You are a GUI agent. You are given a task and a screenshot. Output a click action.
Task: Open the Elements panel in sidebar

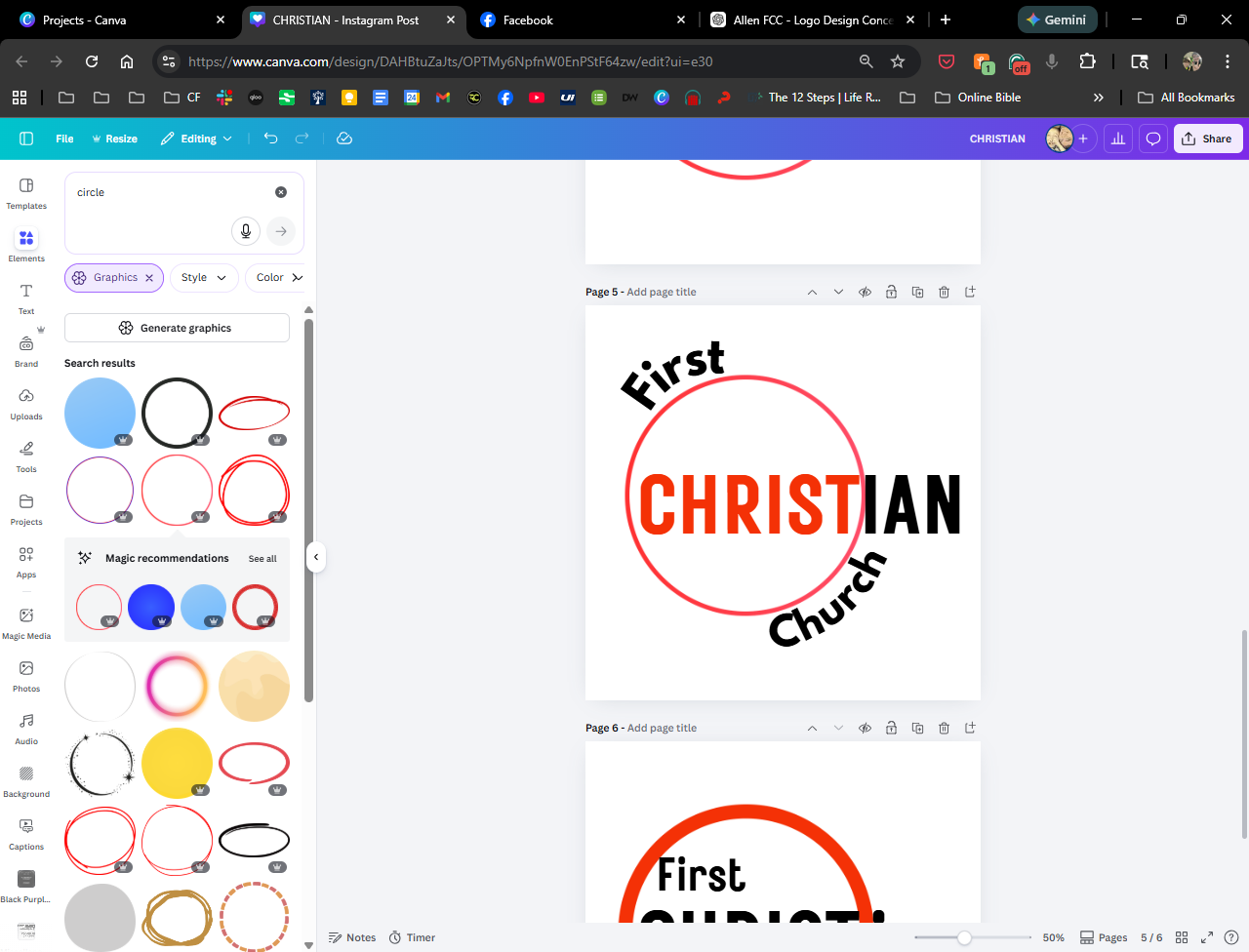[x=26, y=245]
